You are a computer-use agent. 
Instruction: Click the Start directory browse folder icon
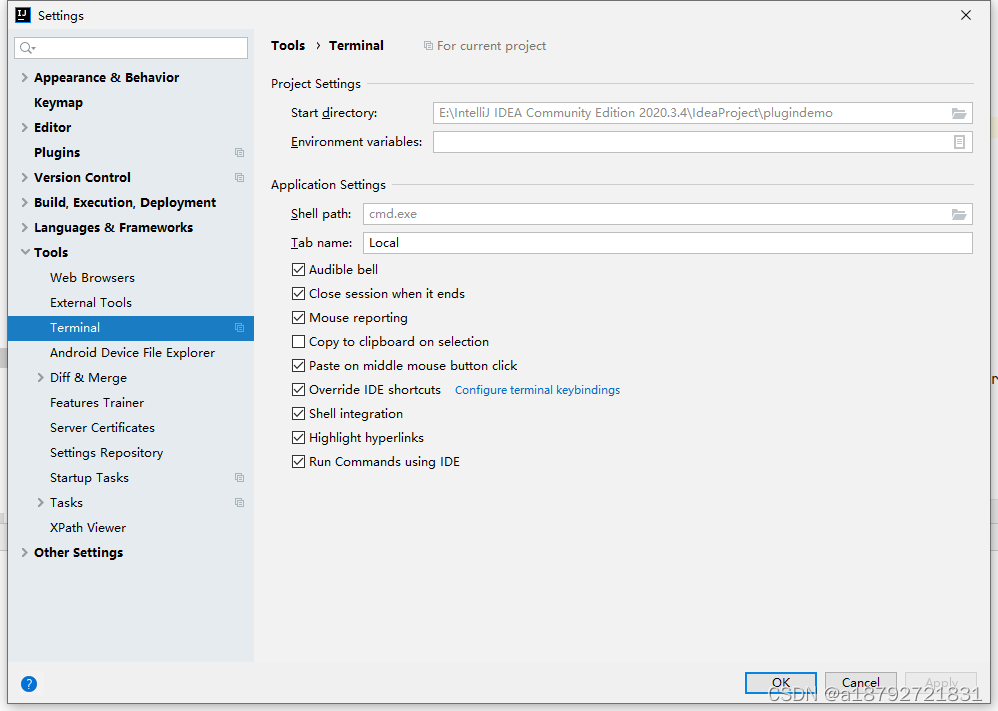coord(959,113)
